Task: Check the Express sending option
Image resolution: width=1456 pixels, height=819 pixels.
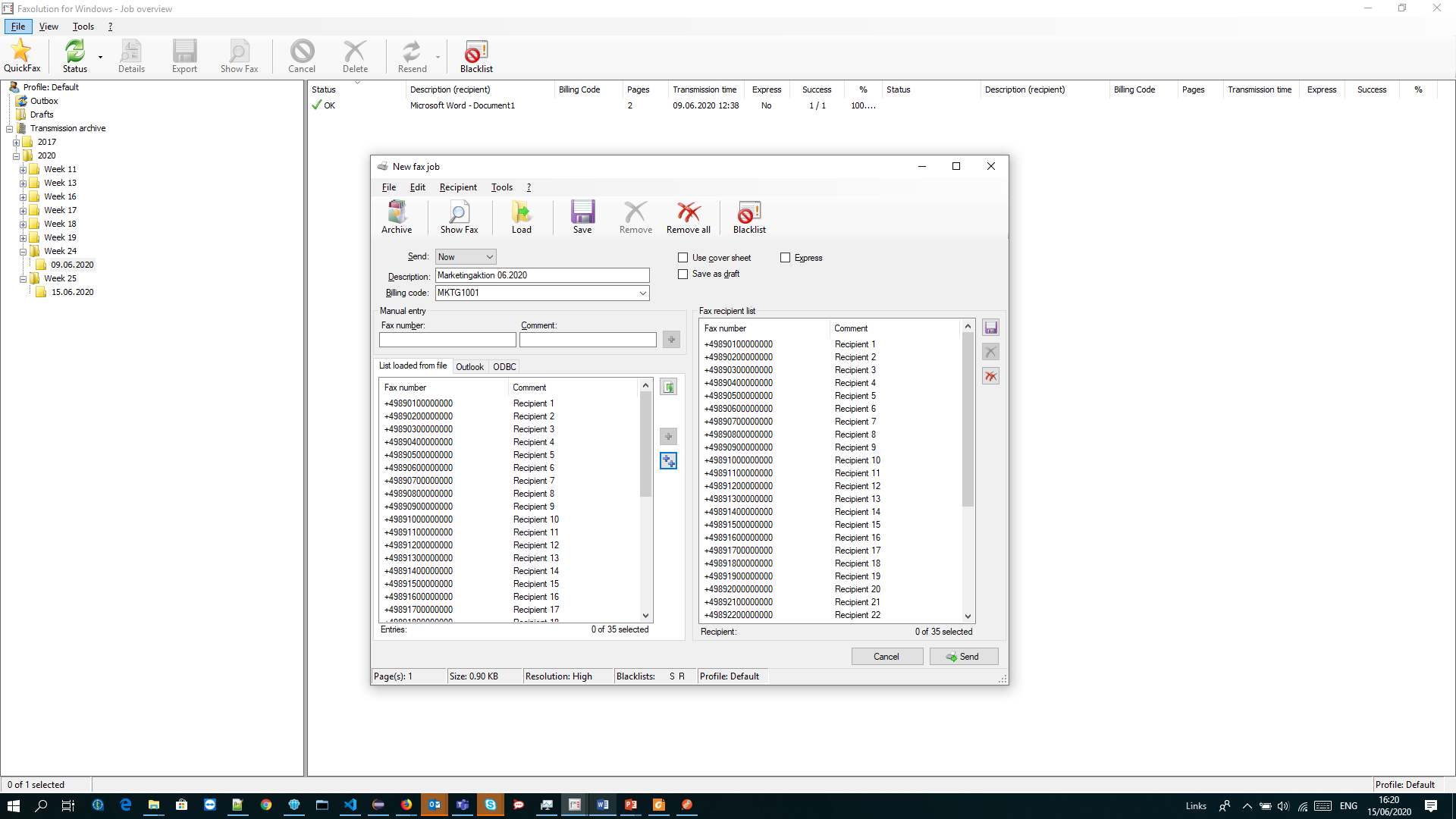Action: pos(786,257)
